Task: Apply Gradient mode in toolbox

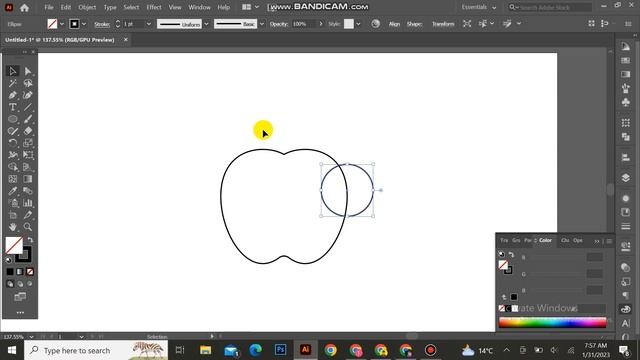Action: click(x=20, y=271)
